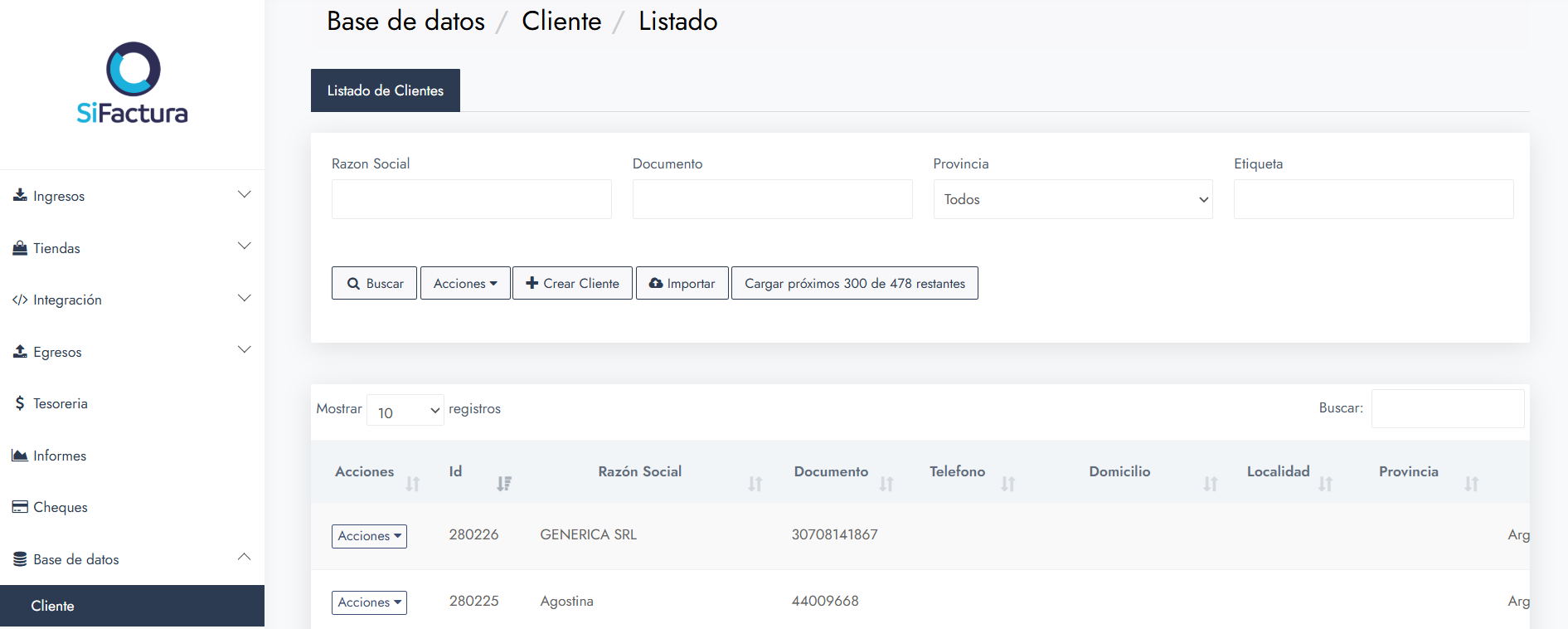The width and height of the screenshot is (1568, 629).
Task: Click the Tiendas shopping bag icon
Action: pos(20,248)
